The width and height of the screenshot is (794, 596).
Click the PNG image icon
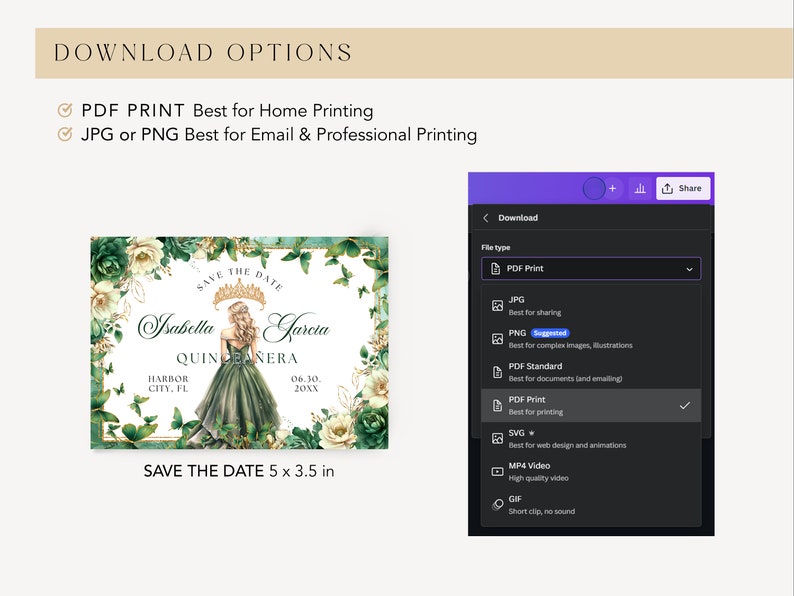[x=497, y=339]
